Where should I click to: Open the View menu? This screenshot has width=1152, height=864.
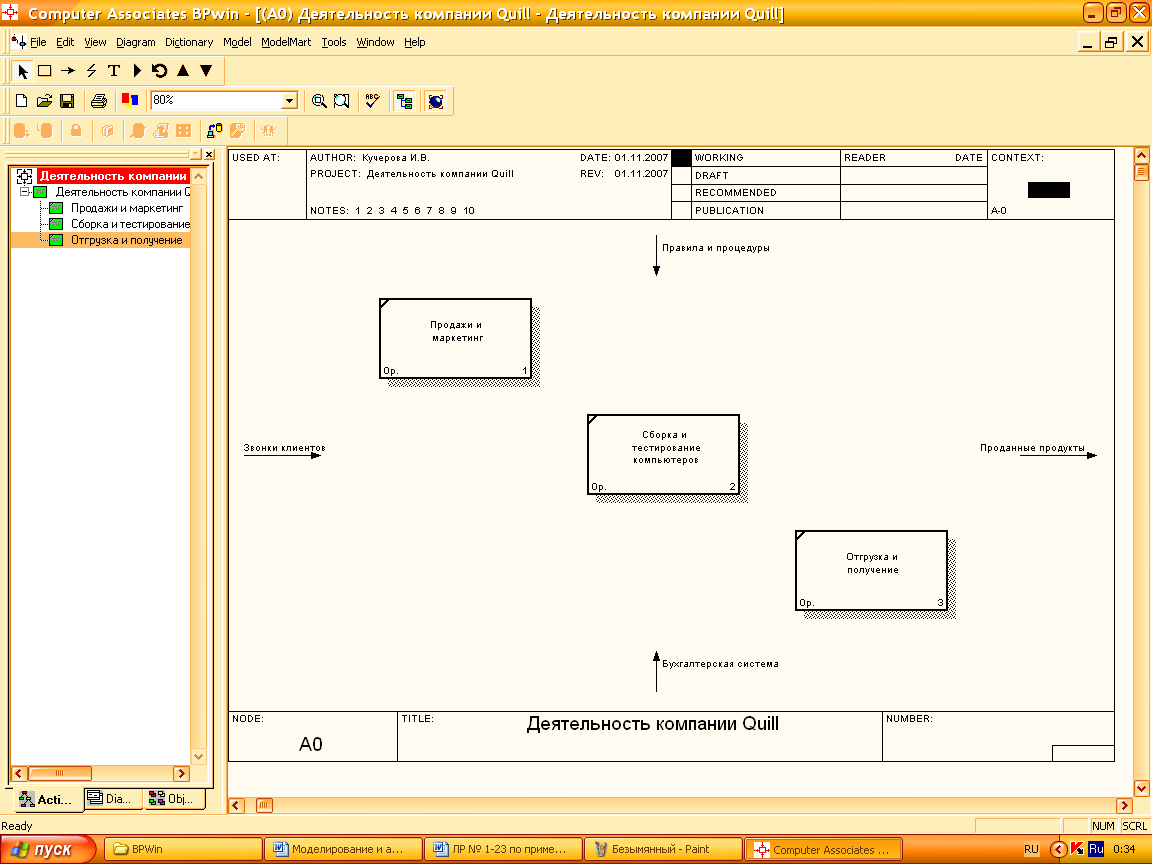point(95,42)
